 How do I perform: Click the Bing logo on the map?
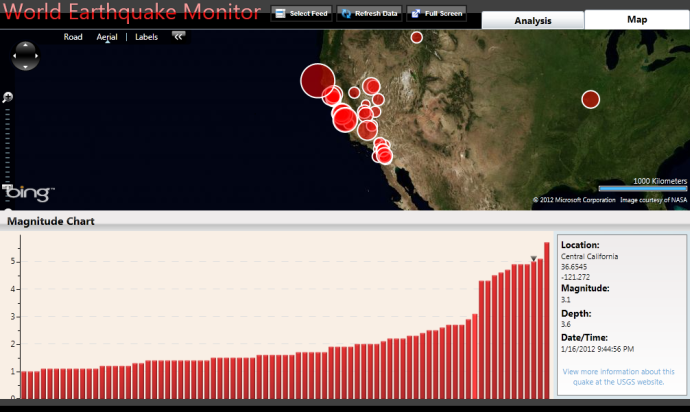coord(28,193)
